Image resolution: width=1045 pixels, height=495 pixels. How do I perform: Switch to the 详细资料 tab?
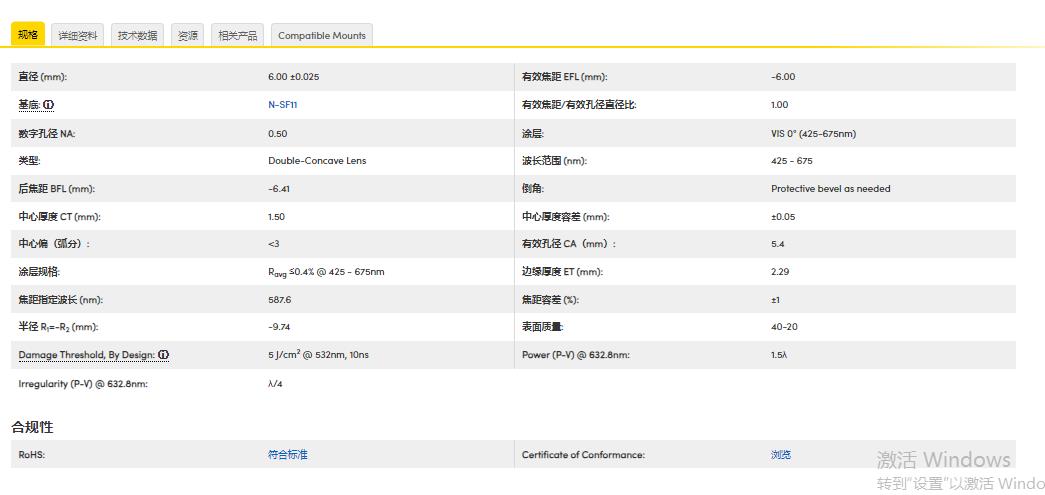coord(78,36)
